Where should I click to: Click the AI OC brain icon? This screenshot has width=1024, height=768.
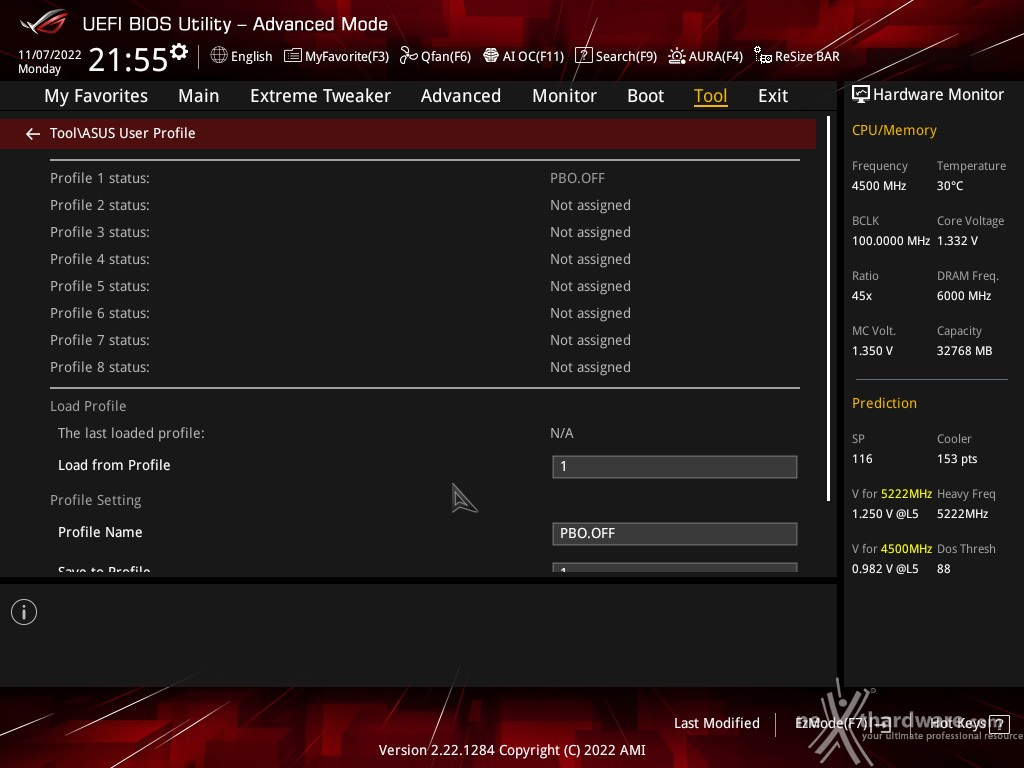click(x=490, y=56)
